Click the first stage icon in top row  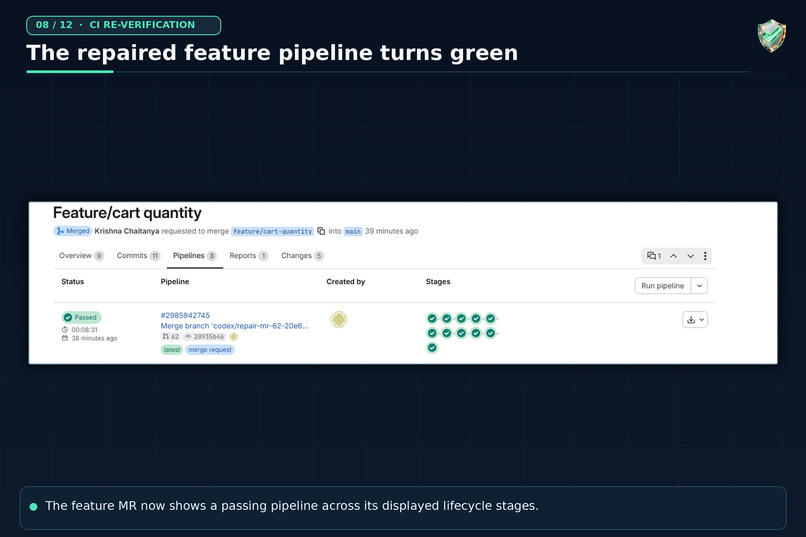pos(432,319)
